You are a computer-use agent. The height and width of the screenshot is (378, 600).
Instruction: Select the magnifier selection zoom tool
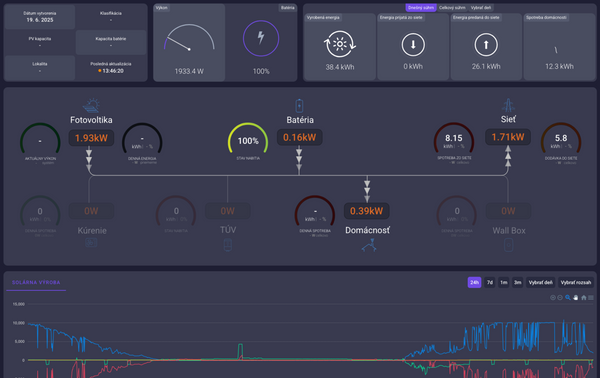click(568, 297)
